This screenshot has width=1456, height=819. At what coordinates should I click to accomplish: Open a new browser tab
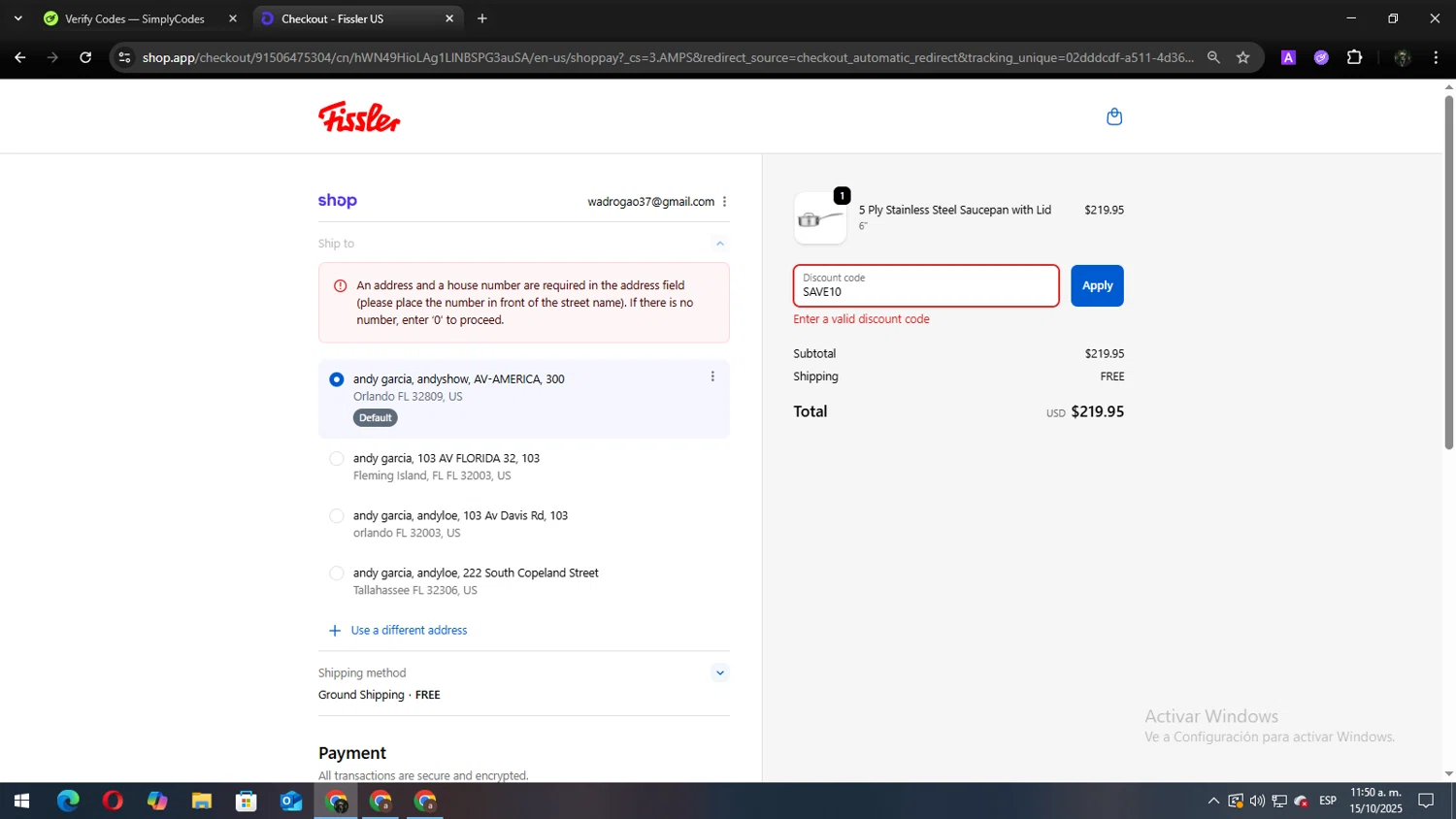(482, 18)
